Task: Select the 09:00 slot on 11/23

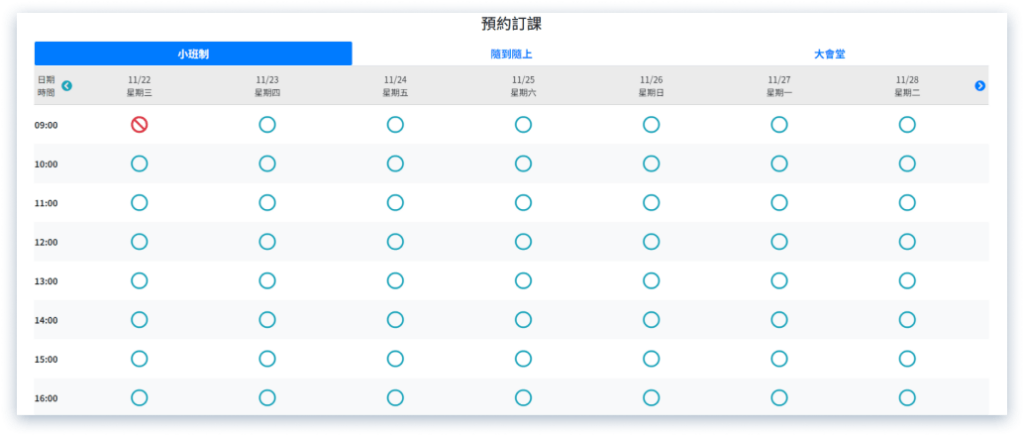Action: [267, 125]
